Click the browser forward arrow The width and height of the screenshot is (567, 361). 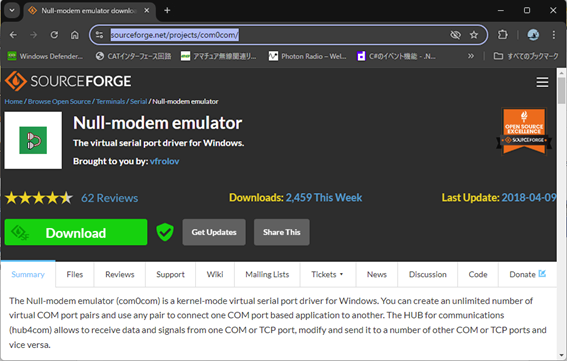pyautogui.click(x=34, y=35)
